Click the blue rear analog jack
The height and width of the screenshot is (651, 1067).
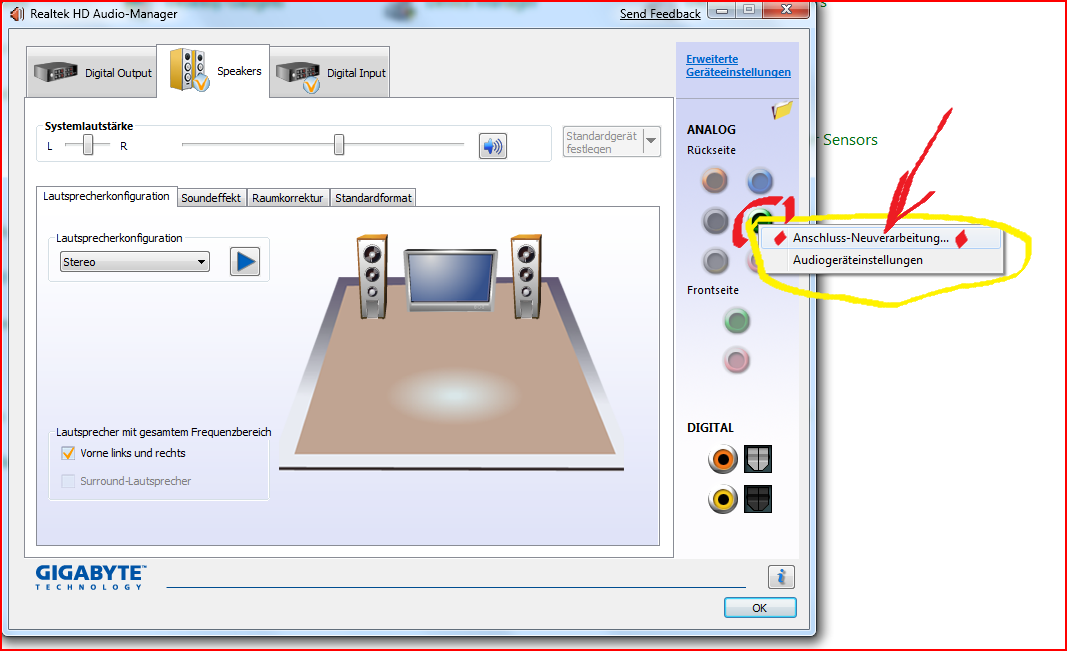760,181
